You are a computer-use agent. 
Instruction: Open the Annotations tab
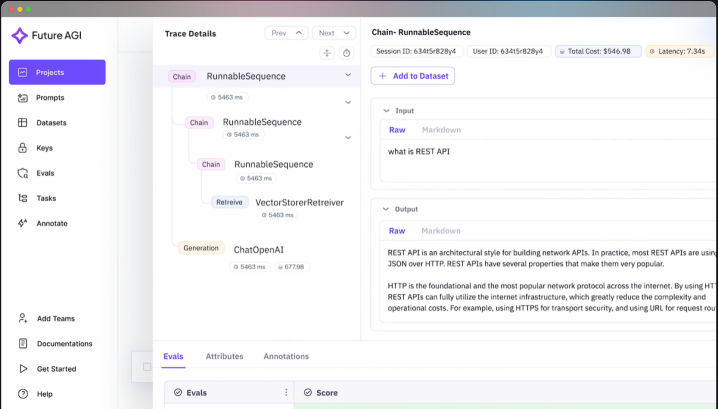click(x=286, y=356)
